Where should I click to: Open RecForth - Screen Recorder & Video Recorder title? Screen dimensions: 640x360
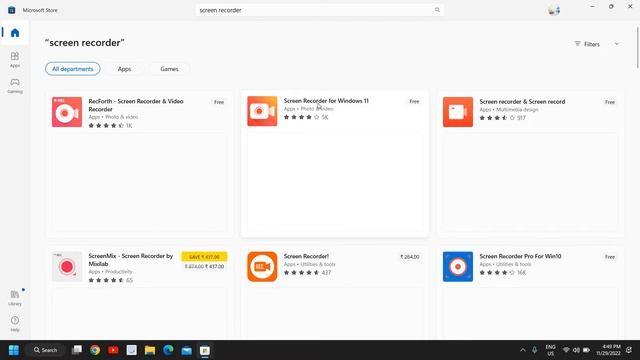click(136, 105)
